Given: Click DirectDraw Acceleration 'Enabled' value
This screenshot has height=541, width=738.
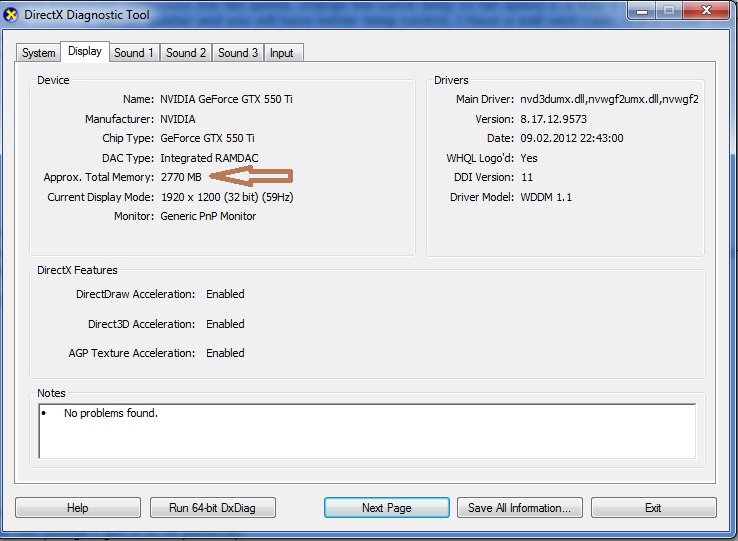Looking at the screenshot, I should [225, 294].
